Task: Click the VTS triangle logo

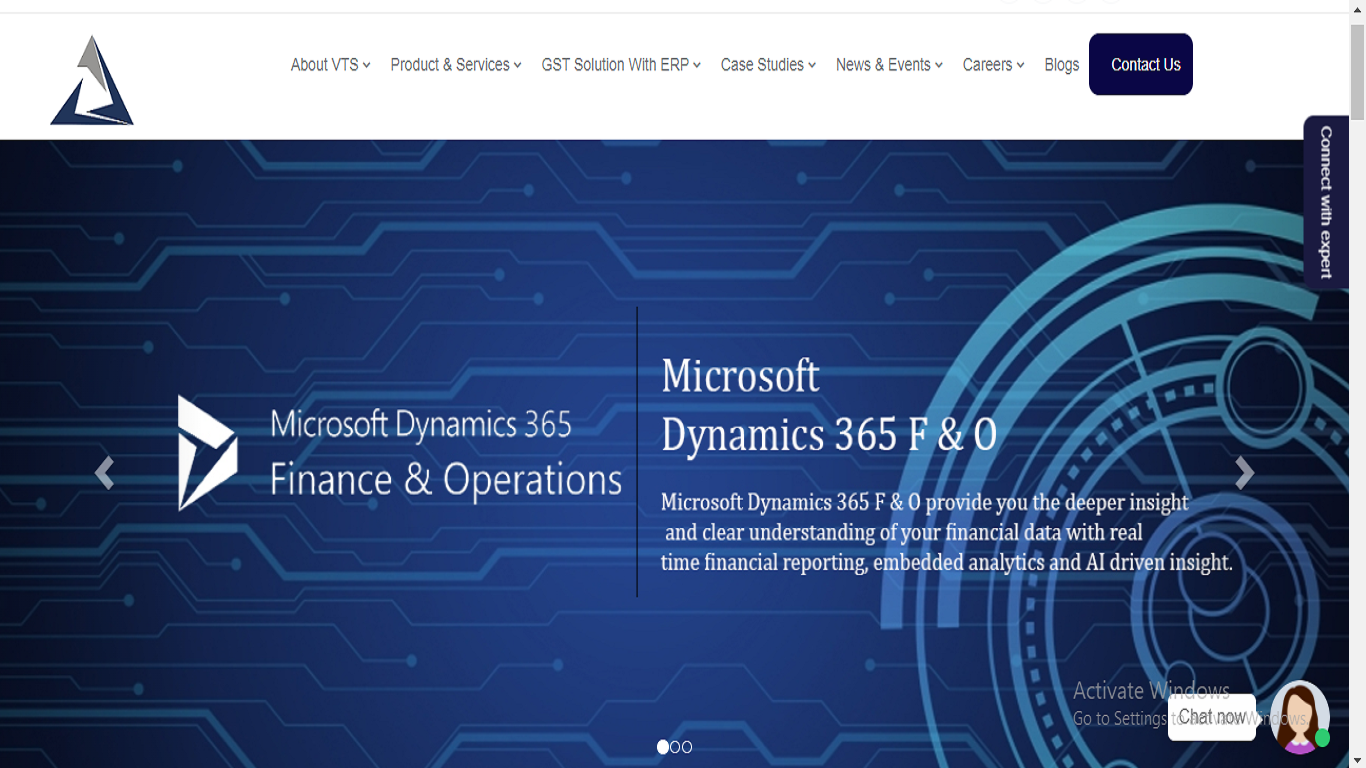Action: (92, 82)
